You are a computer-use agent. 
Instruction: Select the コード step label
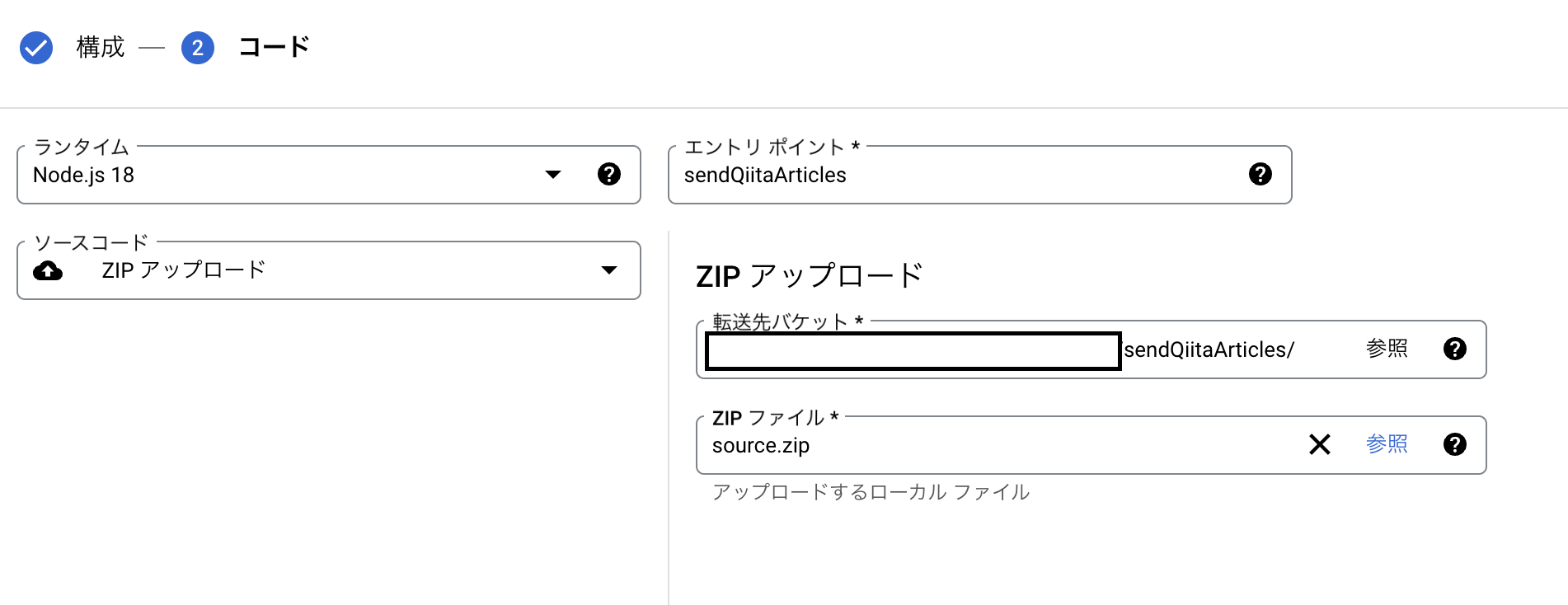coord(273,48)
